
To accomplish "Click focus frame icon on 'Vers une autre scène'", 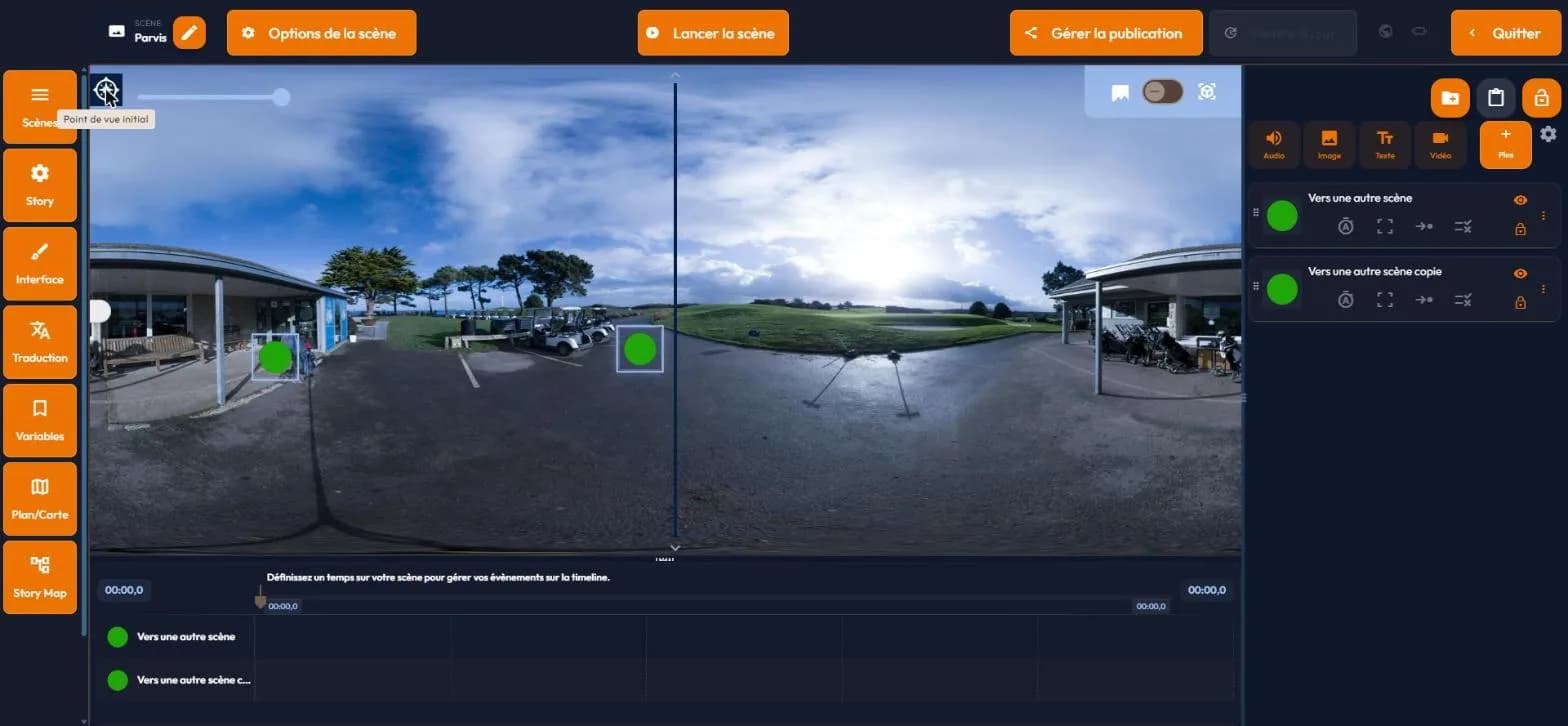I will coord(1385,227).
